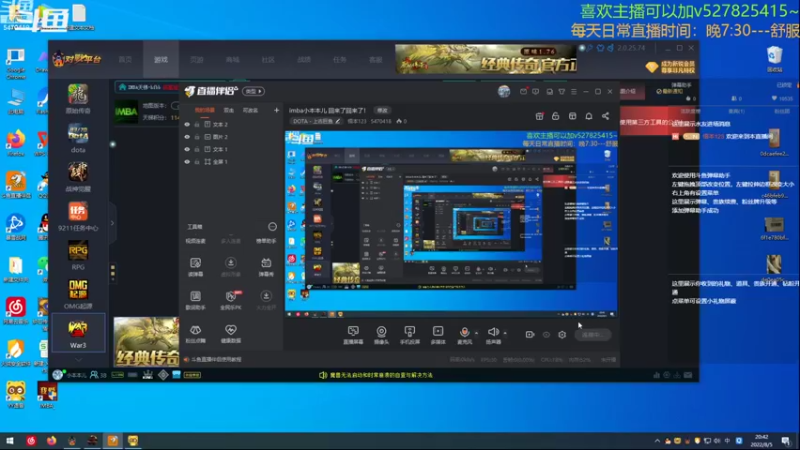800x450 pixels.
Task: Show more games via the sidebar down chevron
Action: [x=78, y=360]
